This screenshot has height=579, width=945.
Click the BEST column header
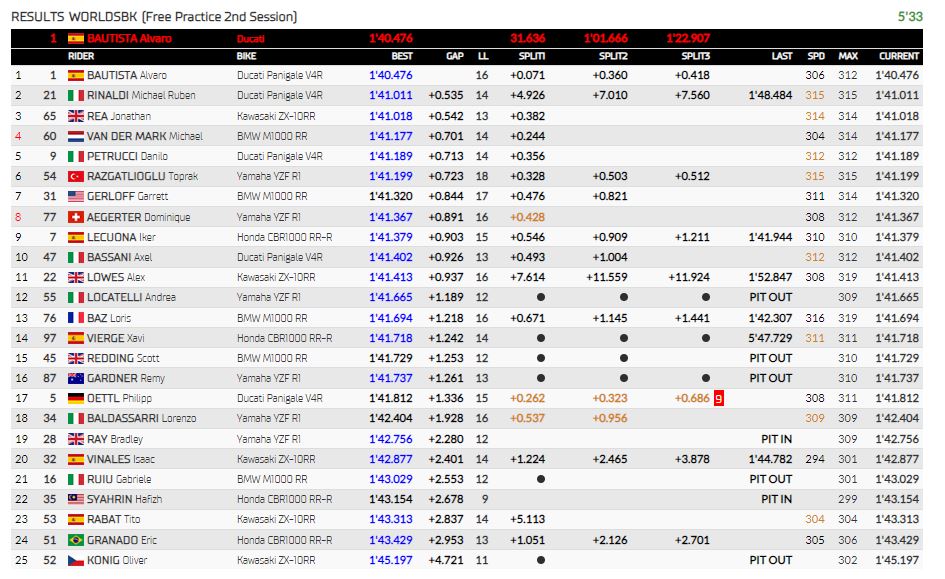point(402,56)
